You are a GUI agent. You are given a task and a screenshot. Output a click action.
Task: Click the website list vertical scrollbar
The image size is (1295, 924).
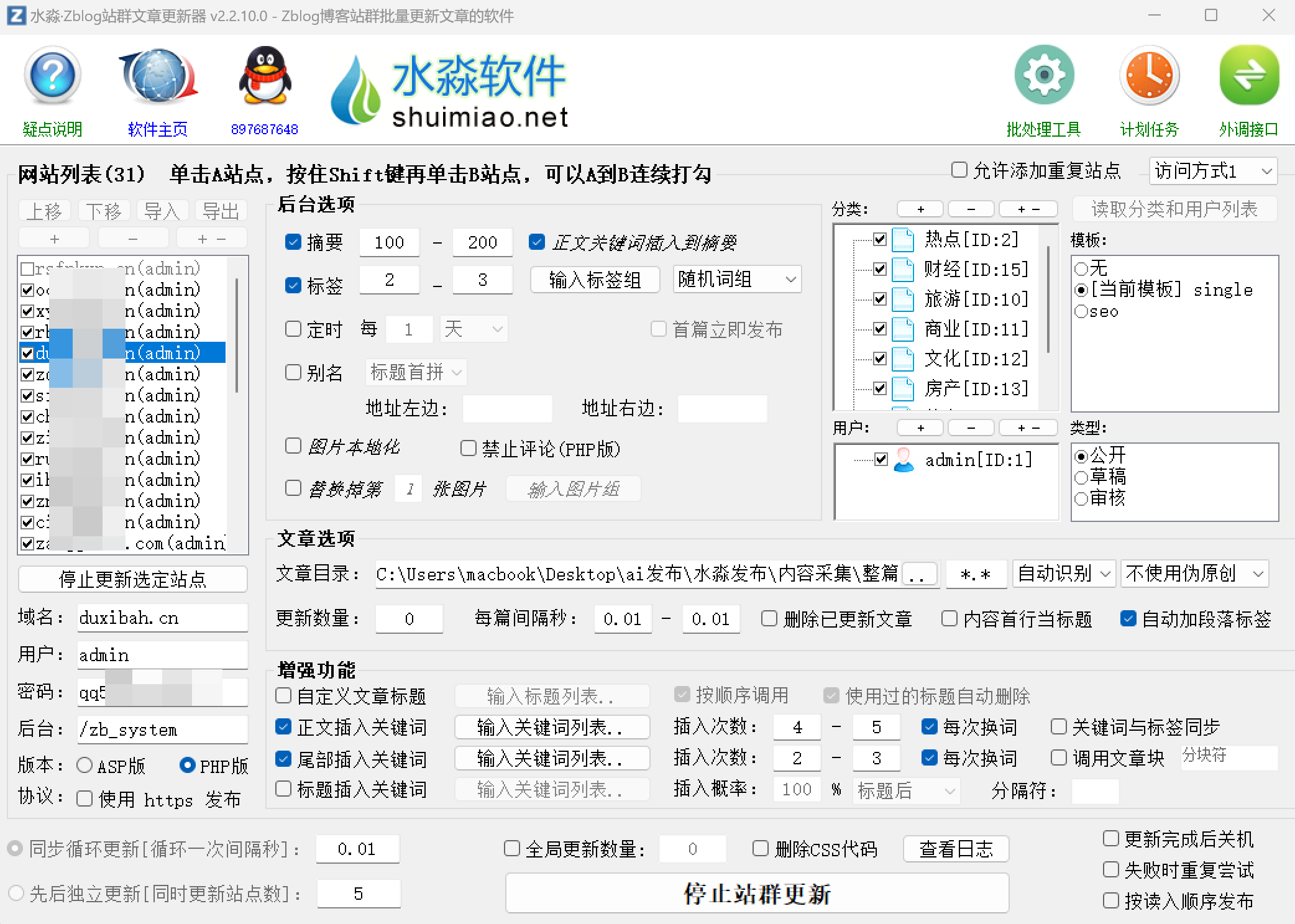237,336
